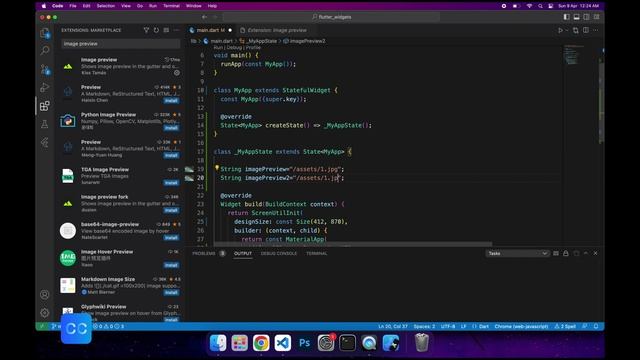Open the Testing flask view

coord(45,124)
